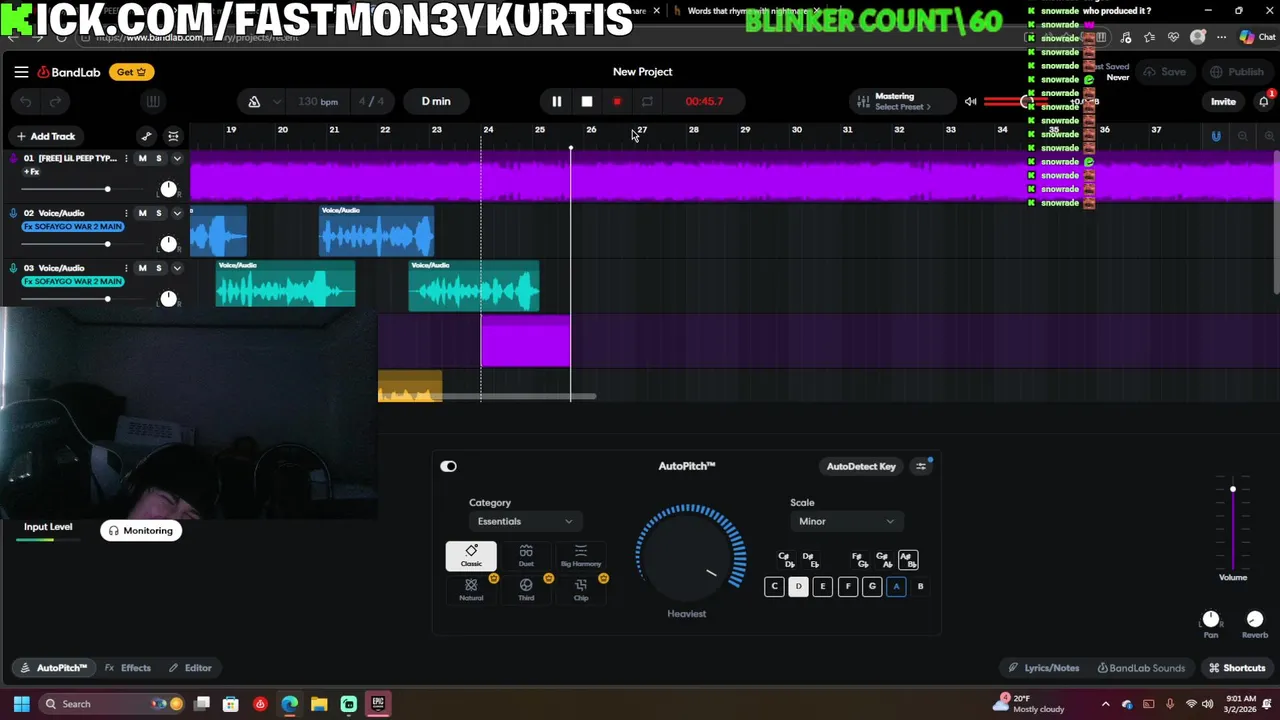The image size is (1280, 720).
Task: Mute track 03 Voice/Audio
Action: click(142, 268)
